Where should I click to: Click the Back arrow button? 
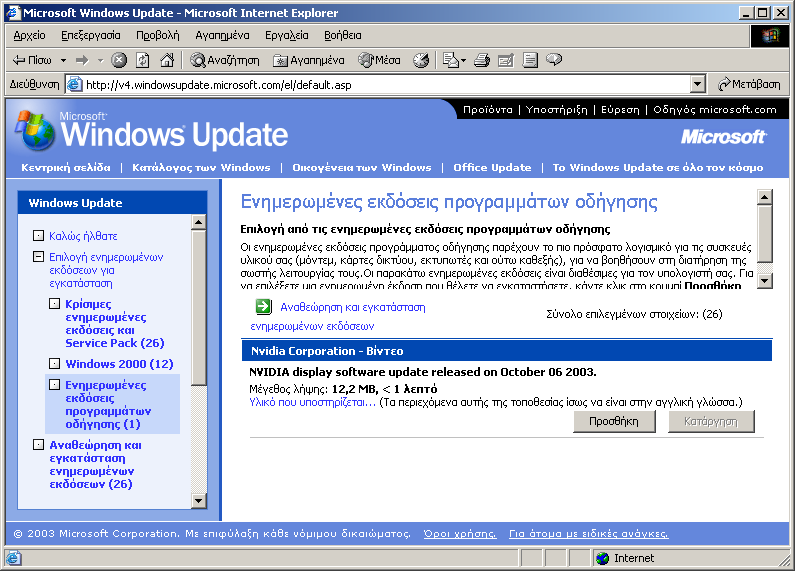click(31, 60)
